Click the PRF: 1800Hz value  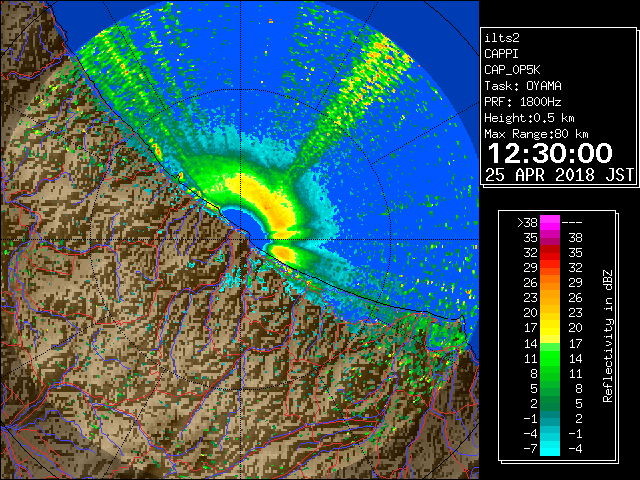click(x=523, y=102)
